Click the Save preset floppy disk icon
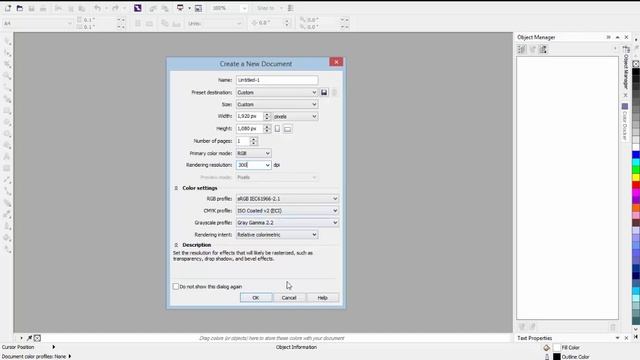This screenshot has width=640, height=360. point(324,93)
